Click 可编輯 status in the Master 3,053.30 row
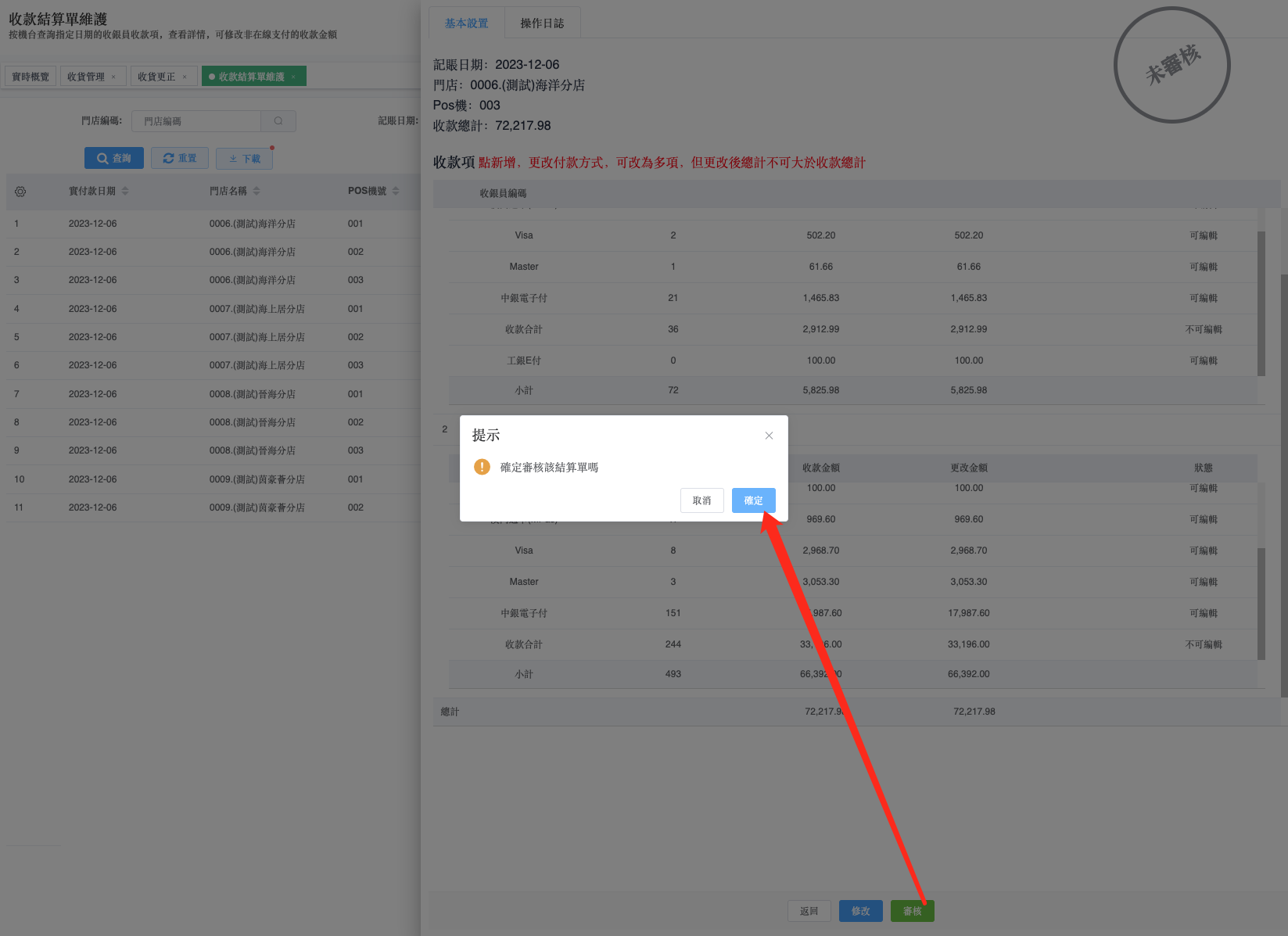1288x936 pixels. coord(1204,582)
